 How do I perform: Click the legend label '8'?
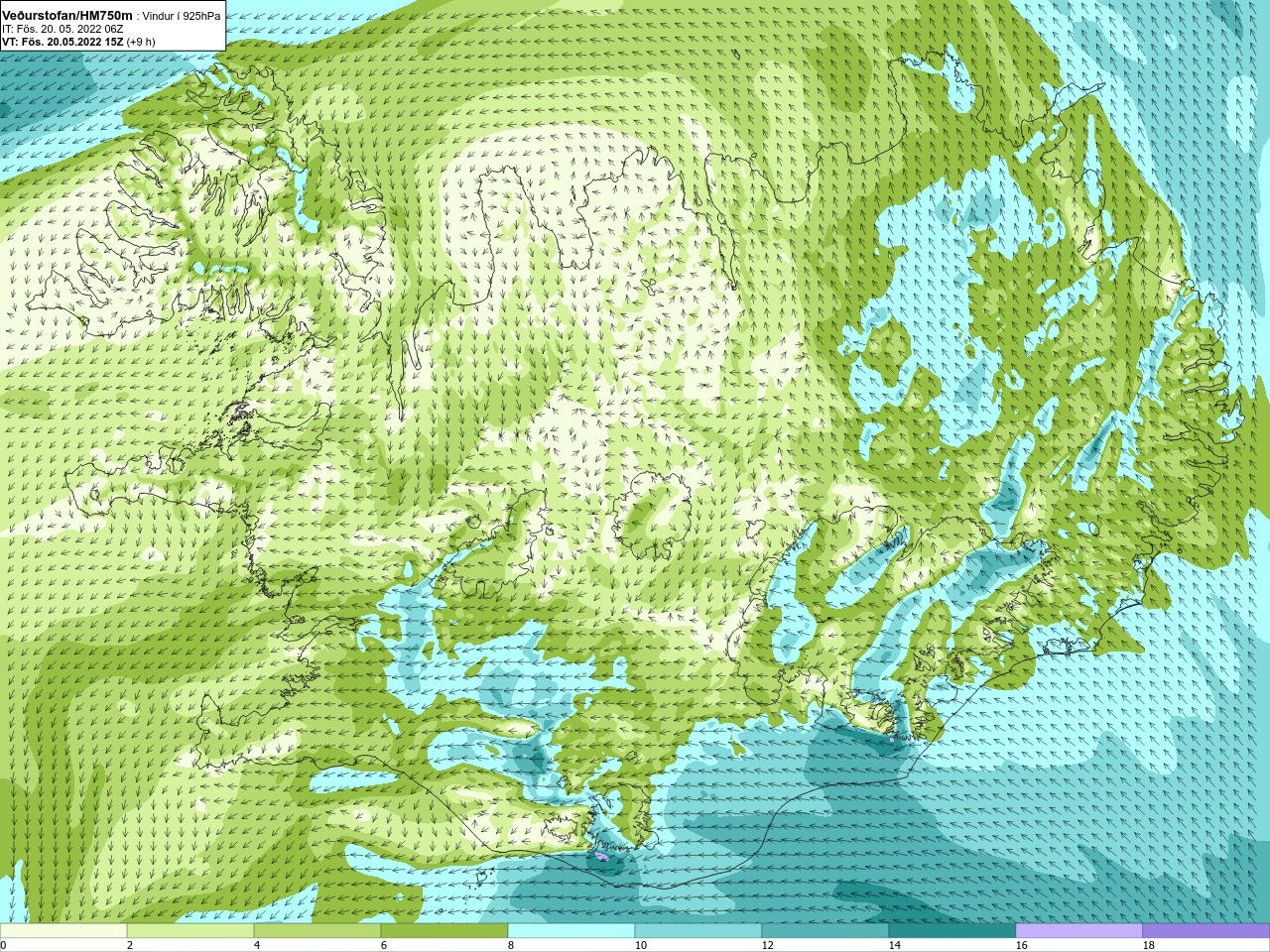coord(511,946)
